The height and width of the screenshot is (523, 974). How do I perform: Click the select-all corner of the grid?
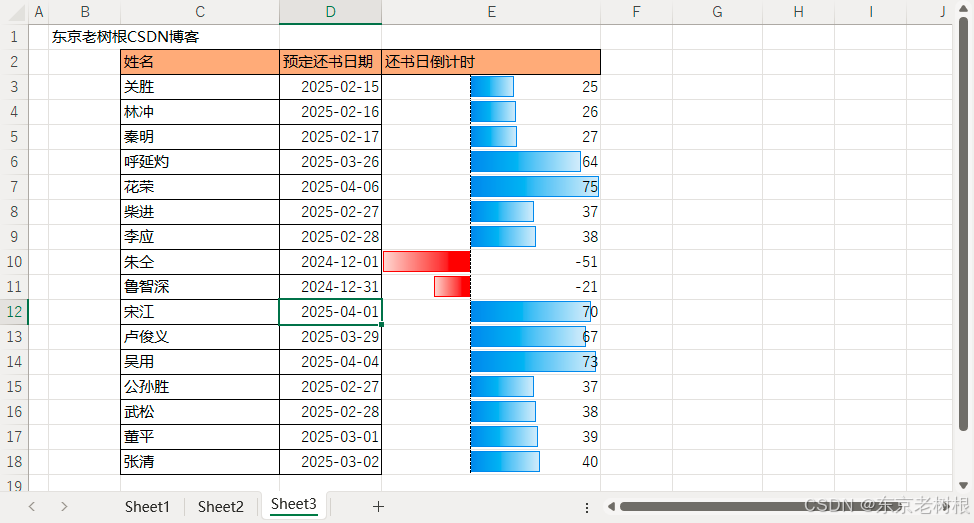(14, 12)
